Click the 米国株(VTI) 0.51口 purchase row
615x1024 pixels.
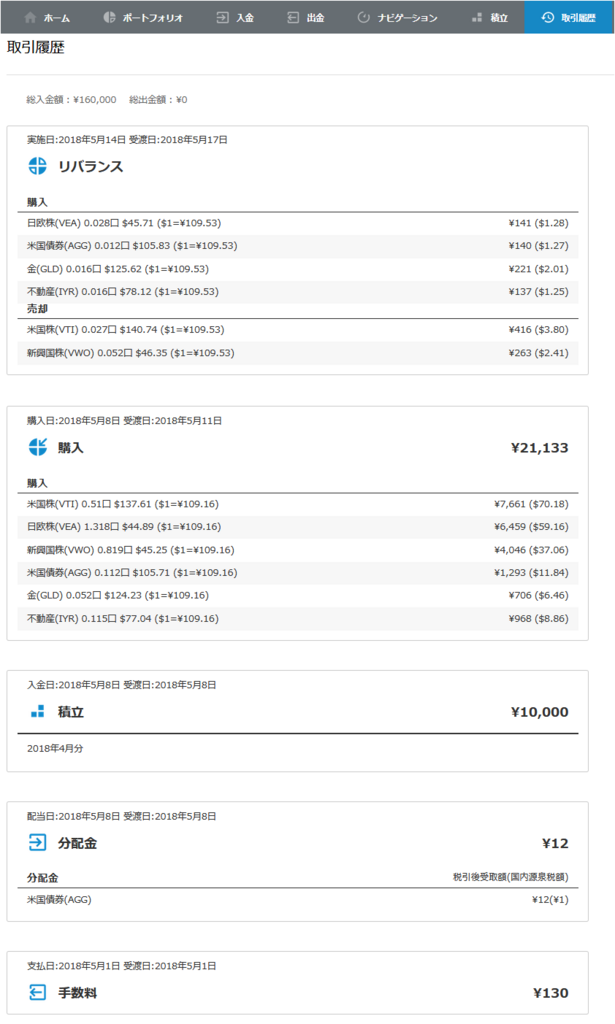[298, 504]
